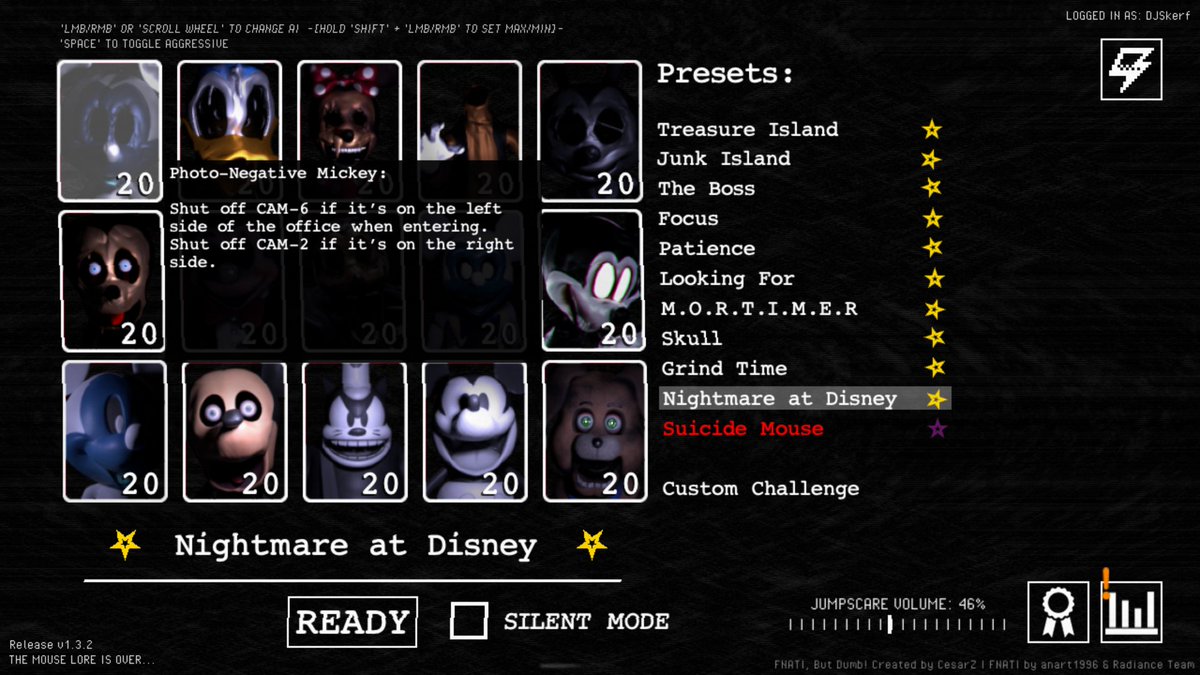
Task: Click the brown-faced glowing-eyes character card
Action: (x=112, y=281)
